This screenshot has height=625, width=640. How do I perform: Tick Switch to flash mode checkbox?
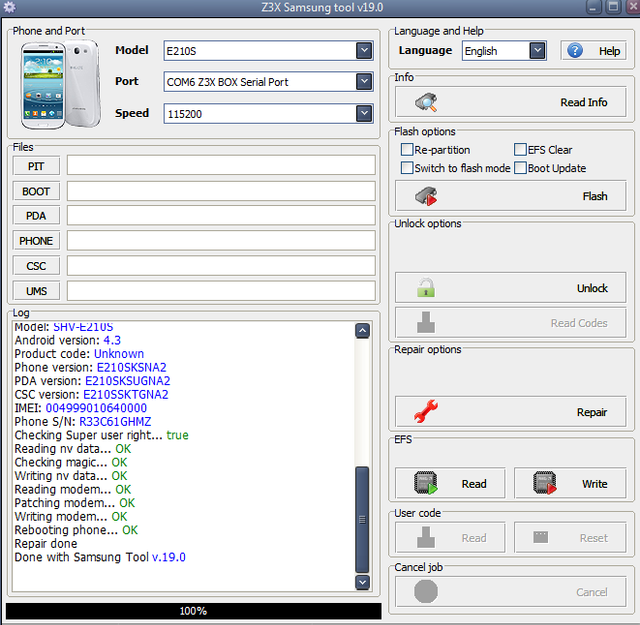407,168
